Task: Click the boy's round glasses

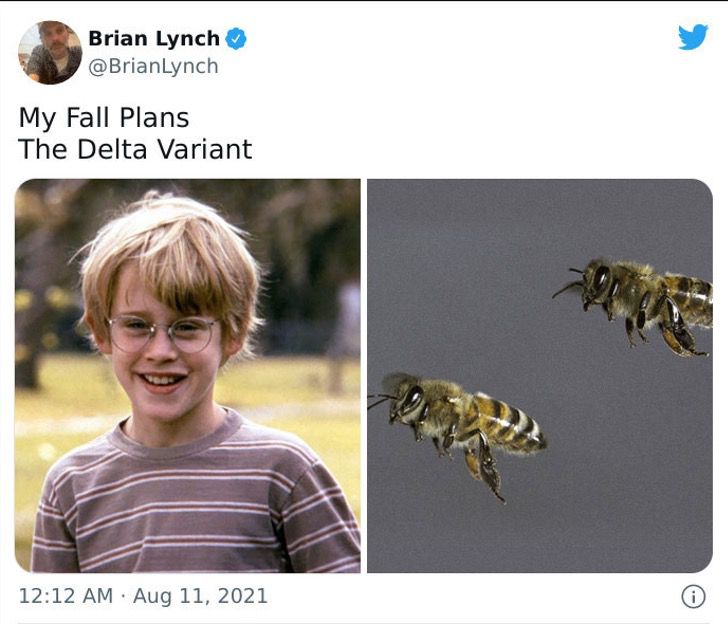Action: 163,333
